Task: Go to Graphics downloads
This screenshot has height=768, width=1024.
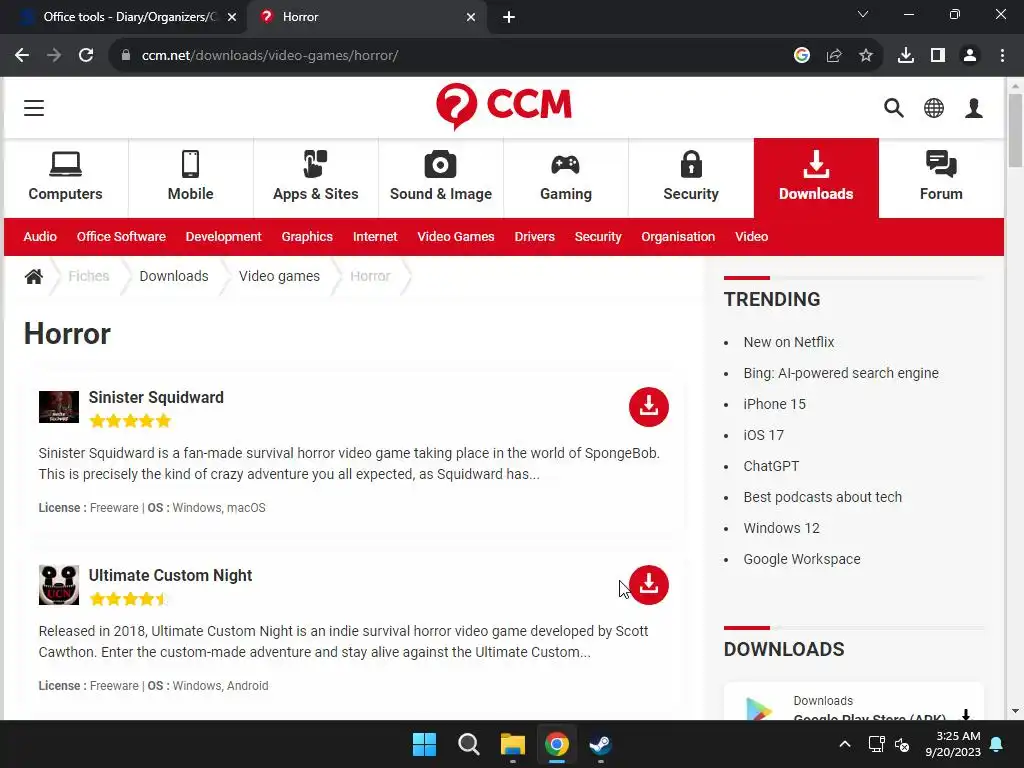Action: pos(307,236)
